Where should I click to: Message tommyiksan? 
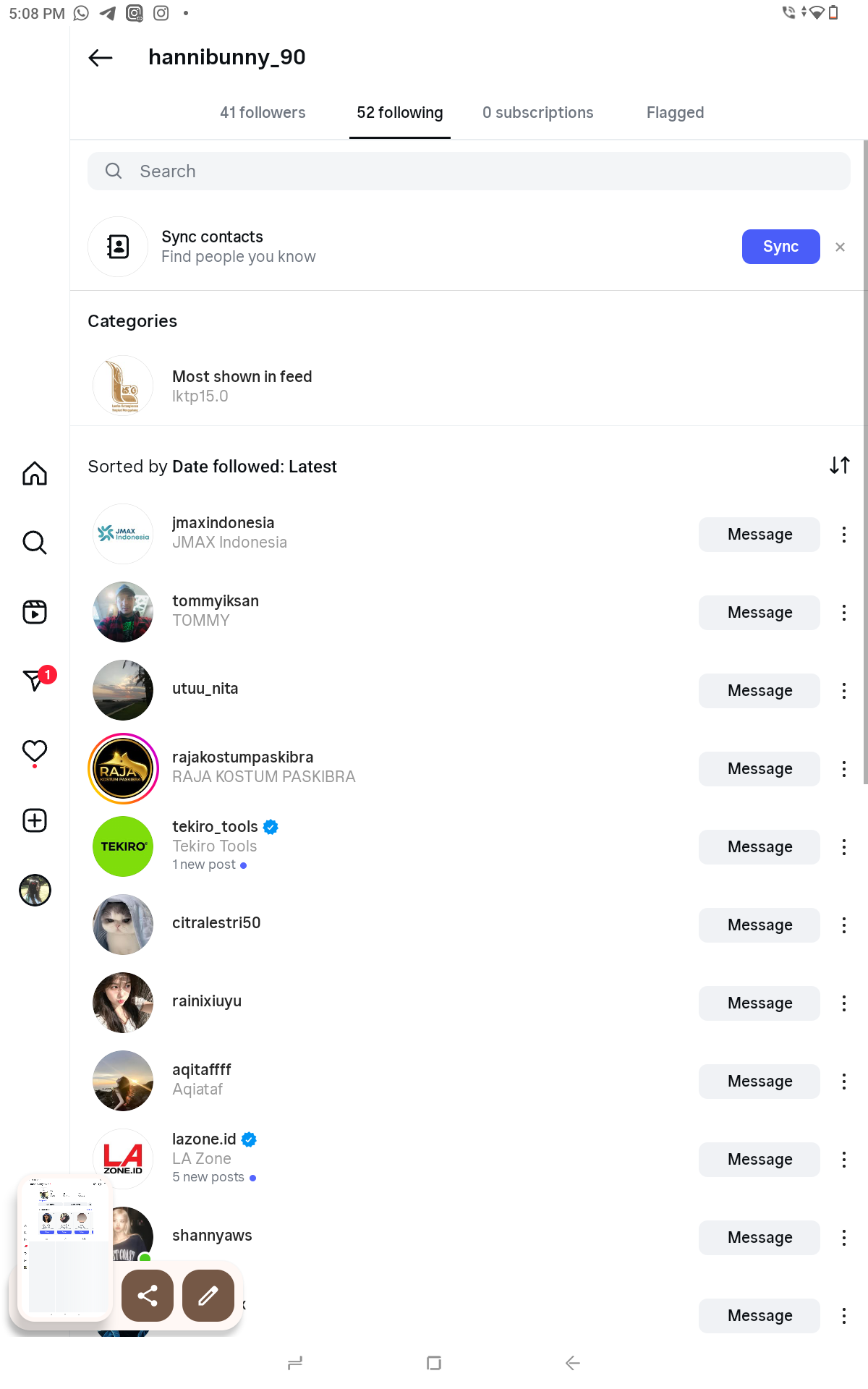point(759,613)
